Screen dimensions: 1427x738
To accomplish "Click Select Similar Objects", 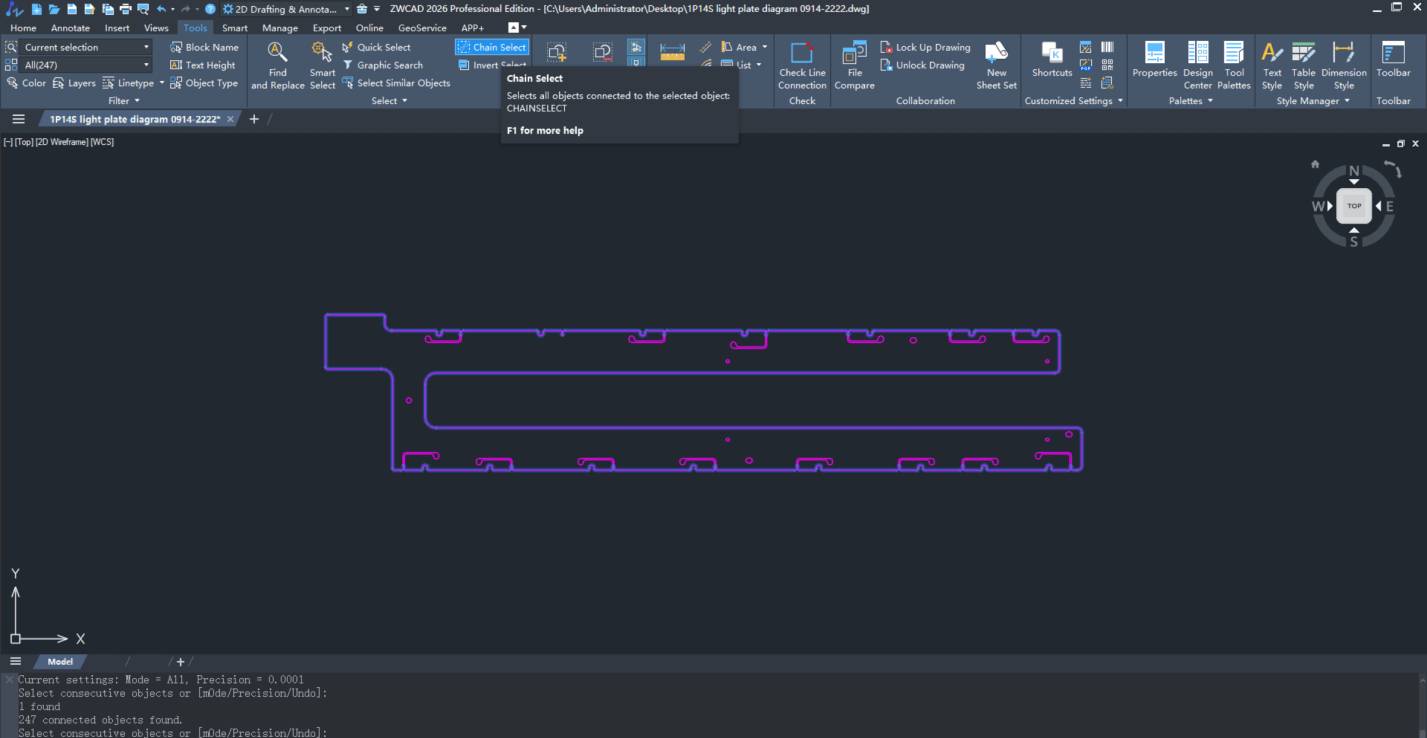I will pos(396,83).
